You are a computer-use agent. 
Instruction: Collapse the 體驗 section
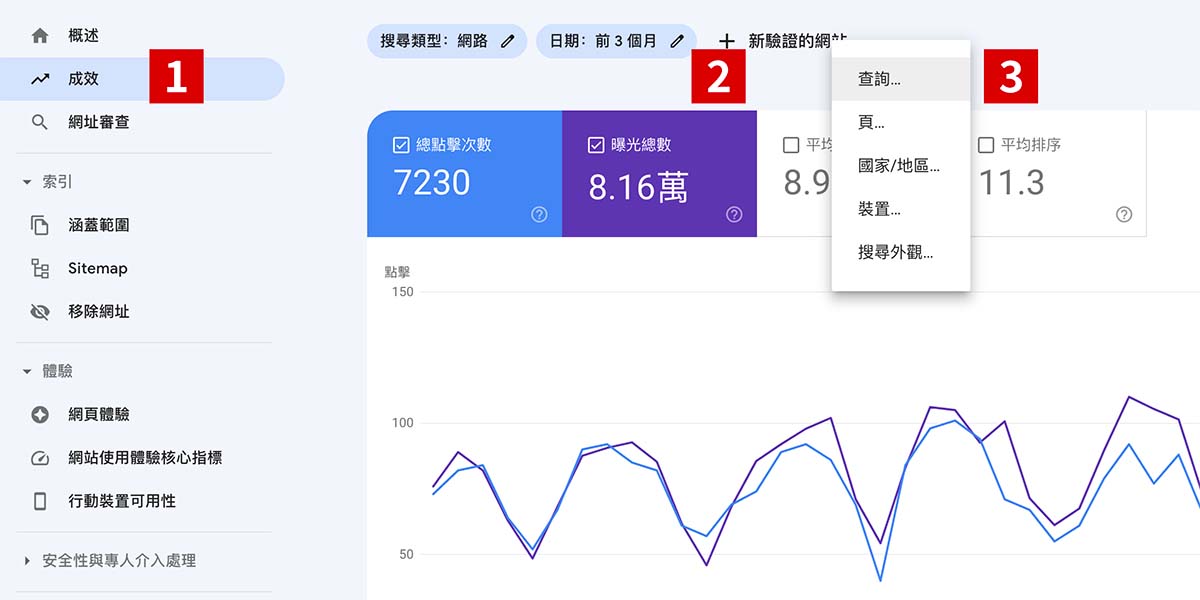coord(27,372)
